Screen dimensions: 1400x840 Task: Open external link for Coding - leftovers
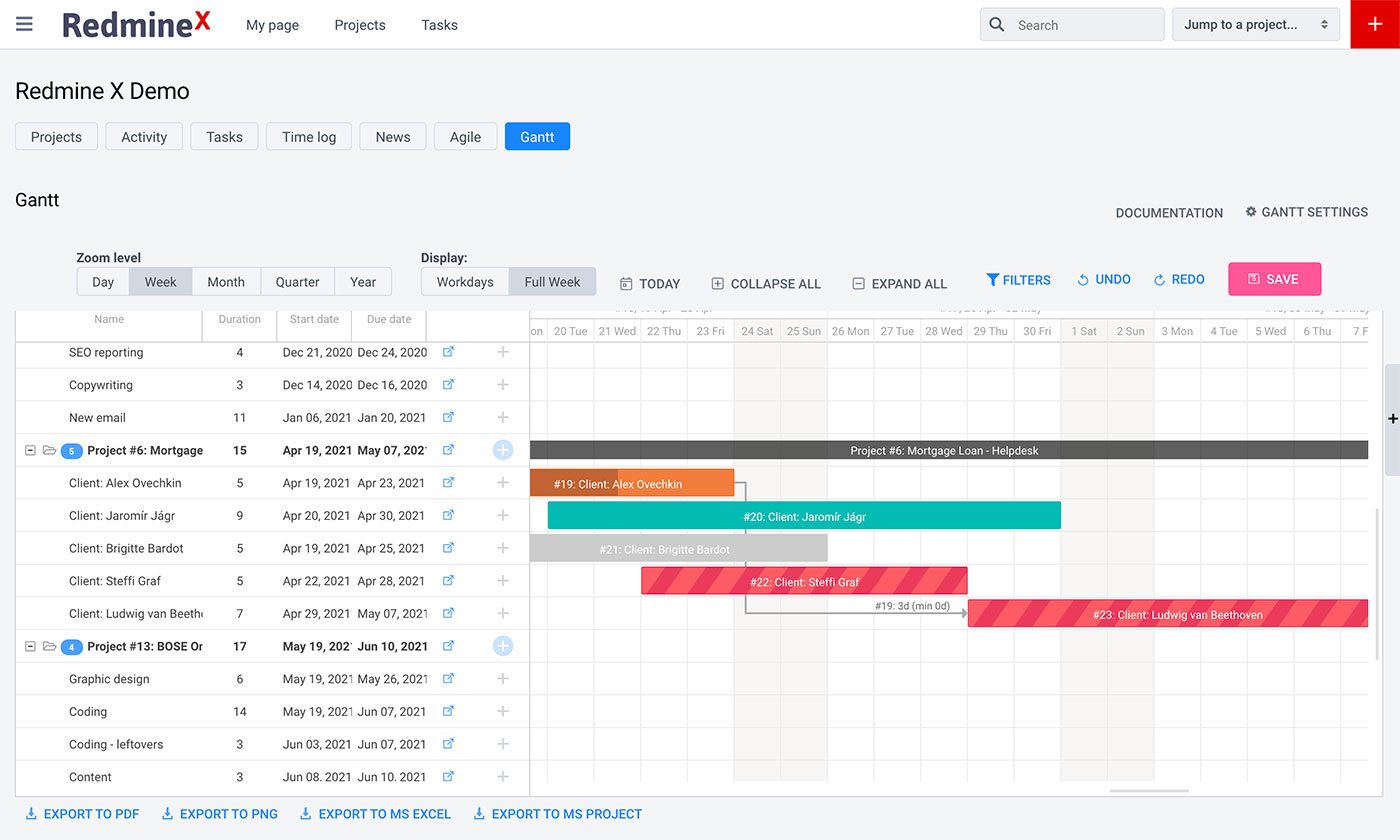448,744
